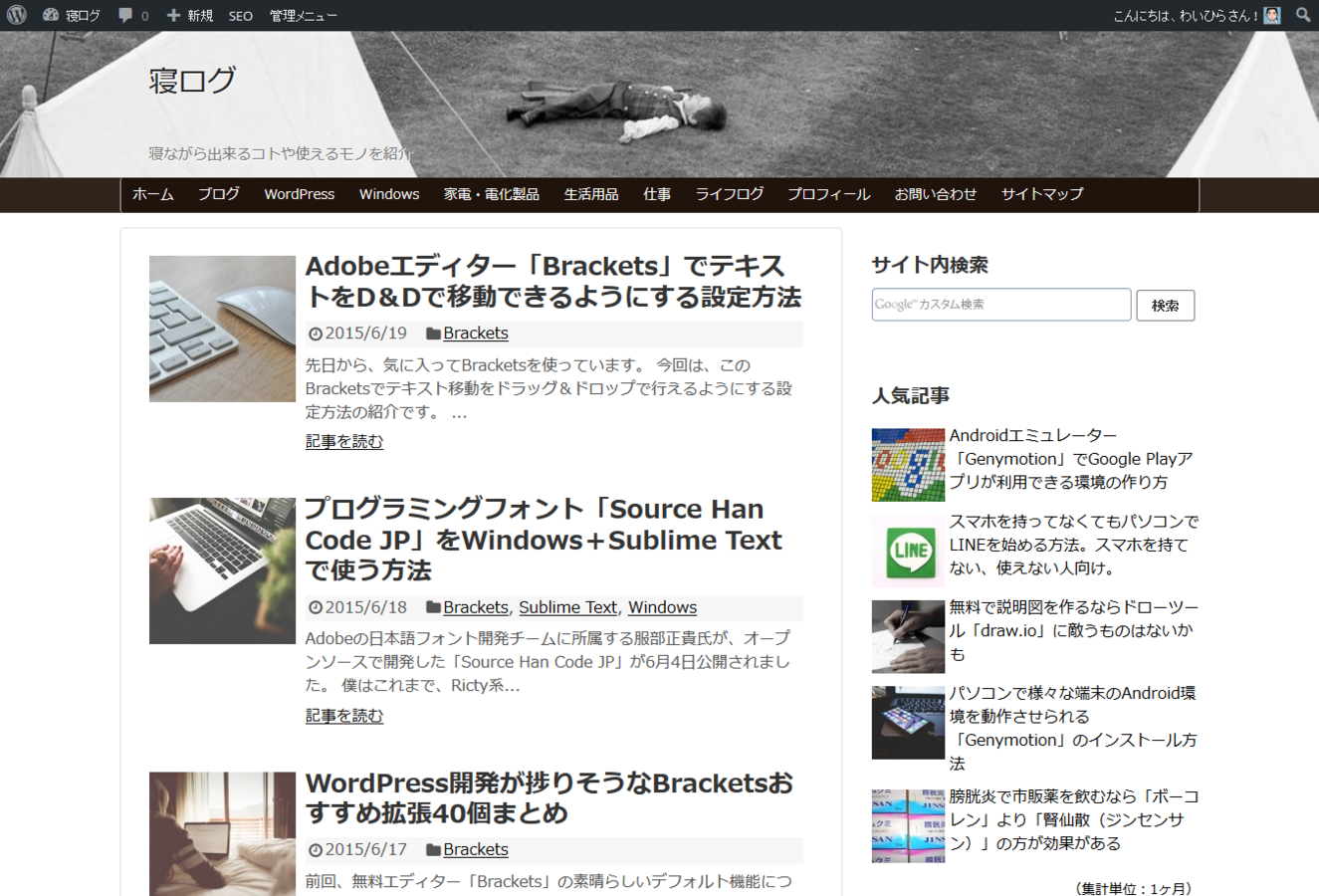Open the comments bubble showing 0

[133, 15]
